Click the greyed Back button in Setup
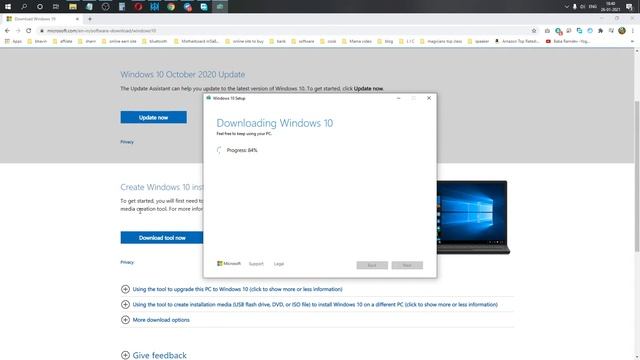The image size is (640, 360). click(x=372, y=265)
